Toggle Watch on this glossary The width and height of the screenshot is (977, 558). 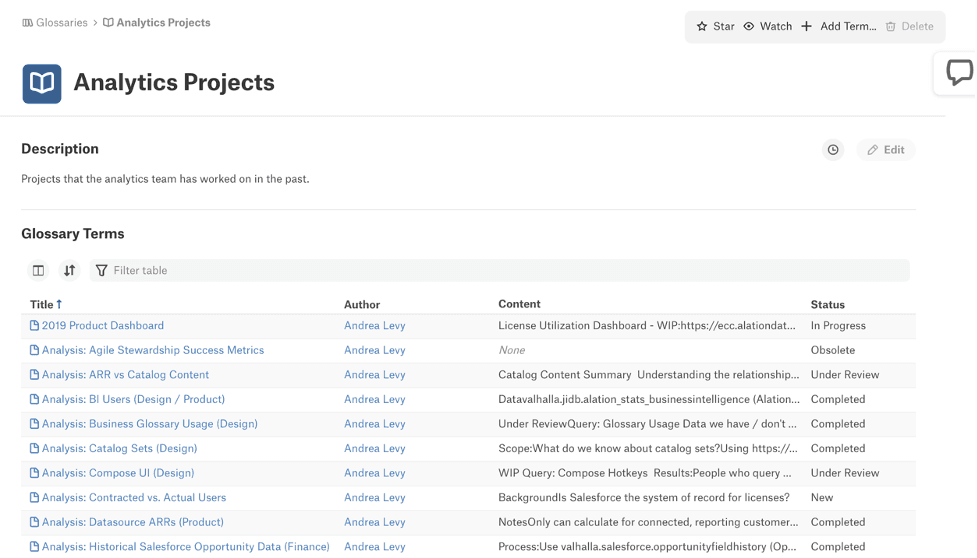(767, 27)
